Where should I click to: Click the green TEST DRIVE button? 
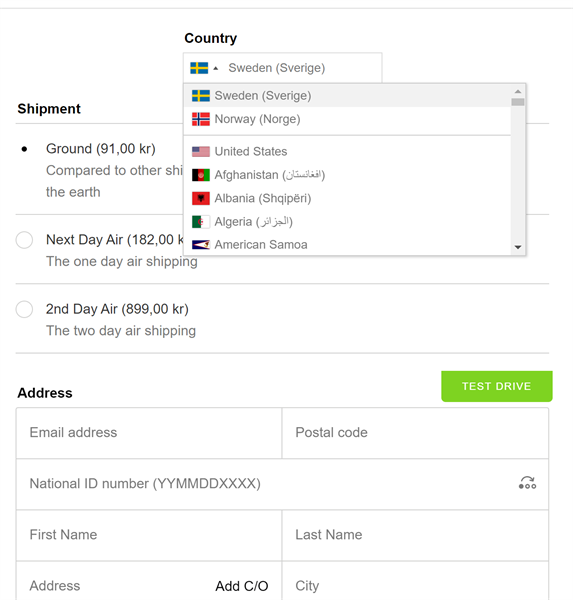(496, 386)
